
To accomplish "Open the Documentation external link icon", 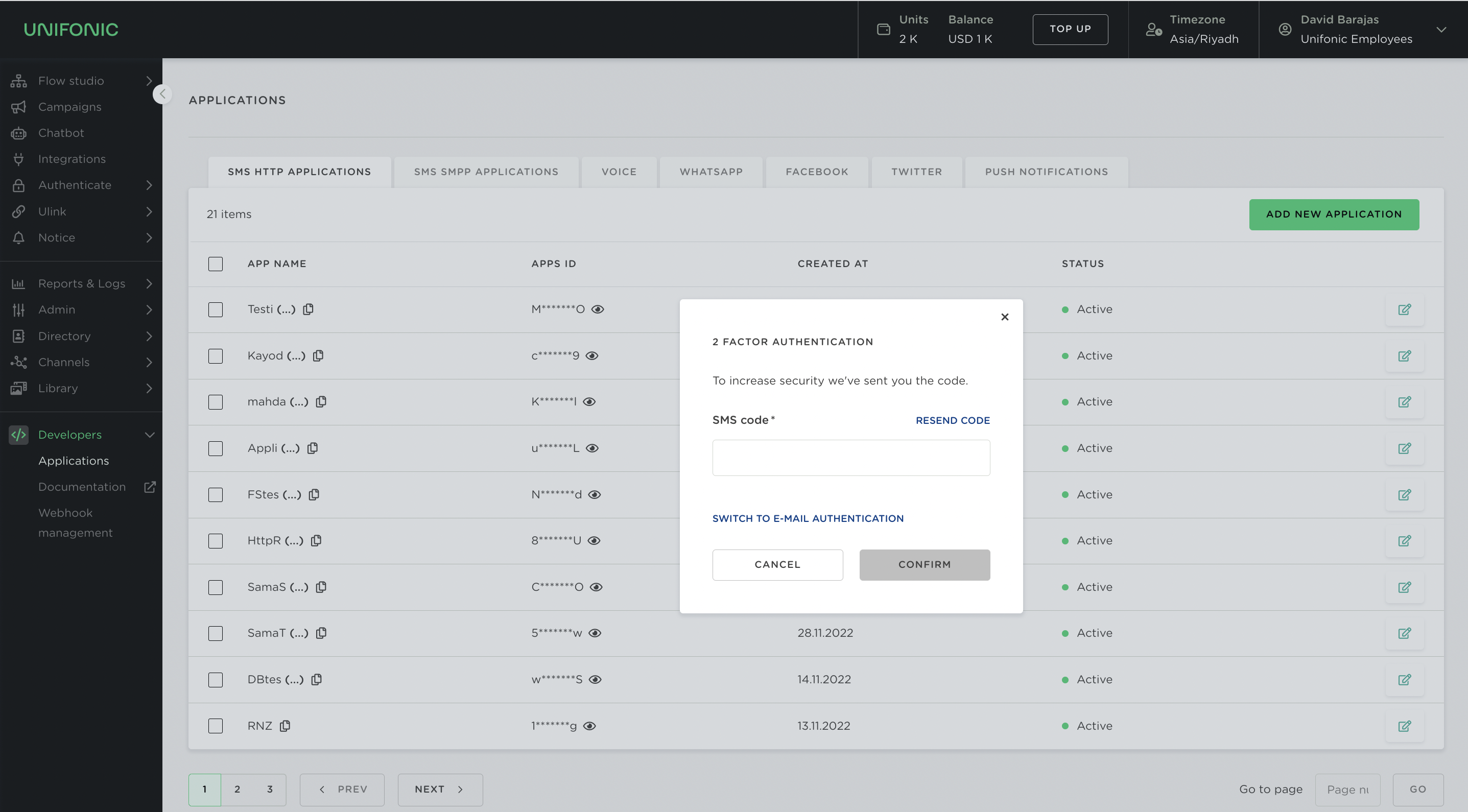I will coord(150,487).
